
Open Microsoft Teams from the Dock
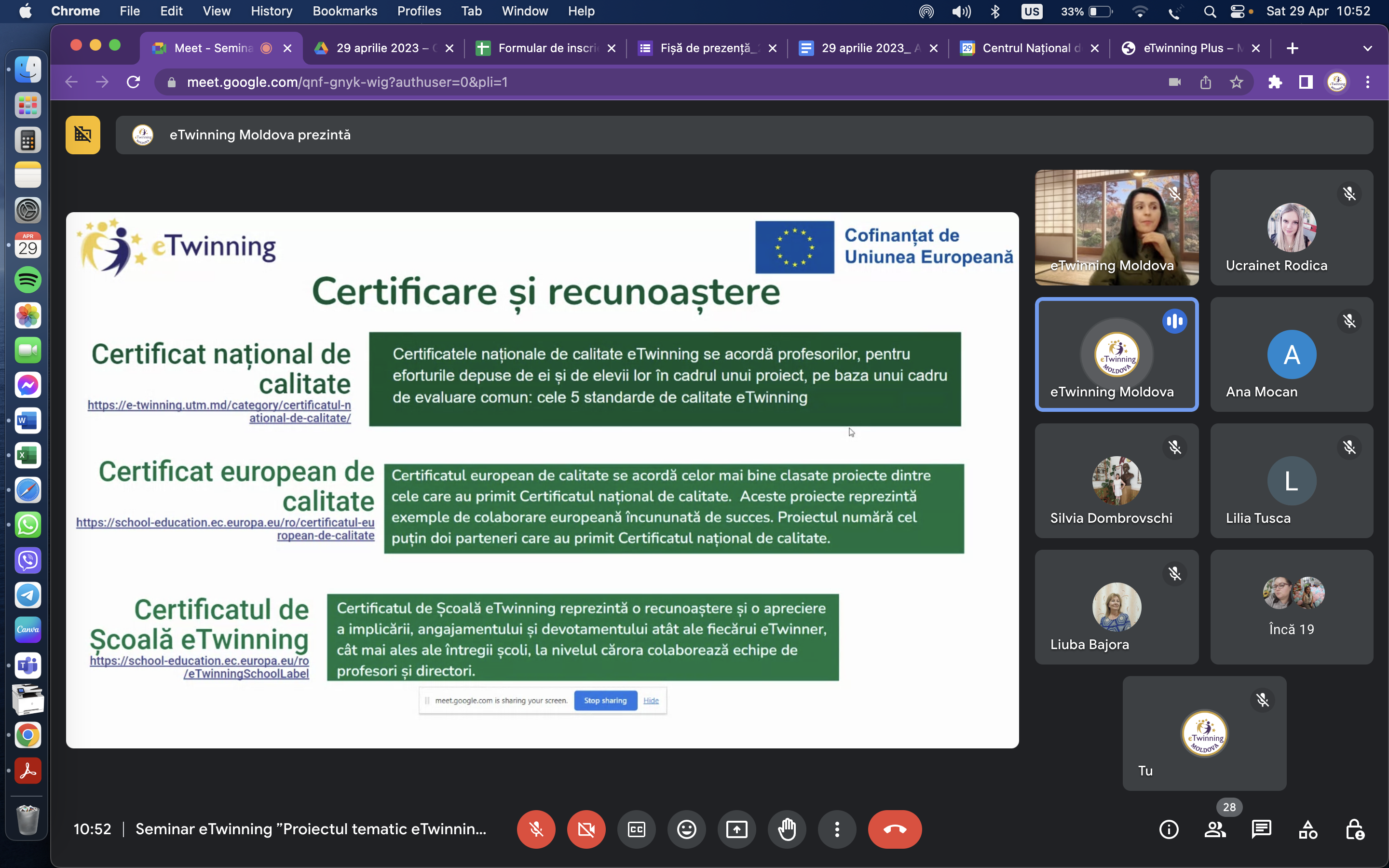coord(27,665)
